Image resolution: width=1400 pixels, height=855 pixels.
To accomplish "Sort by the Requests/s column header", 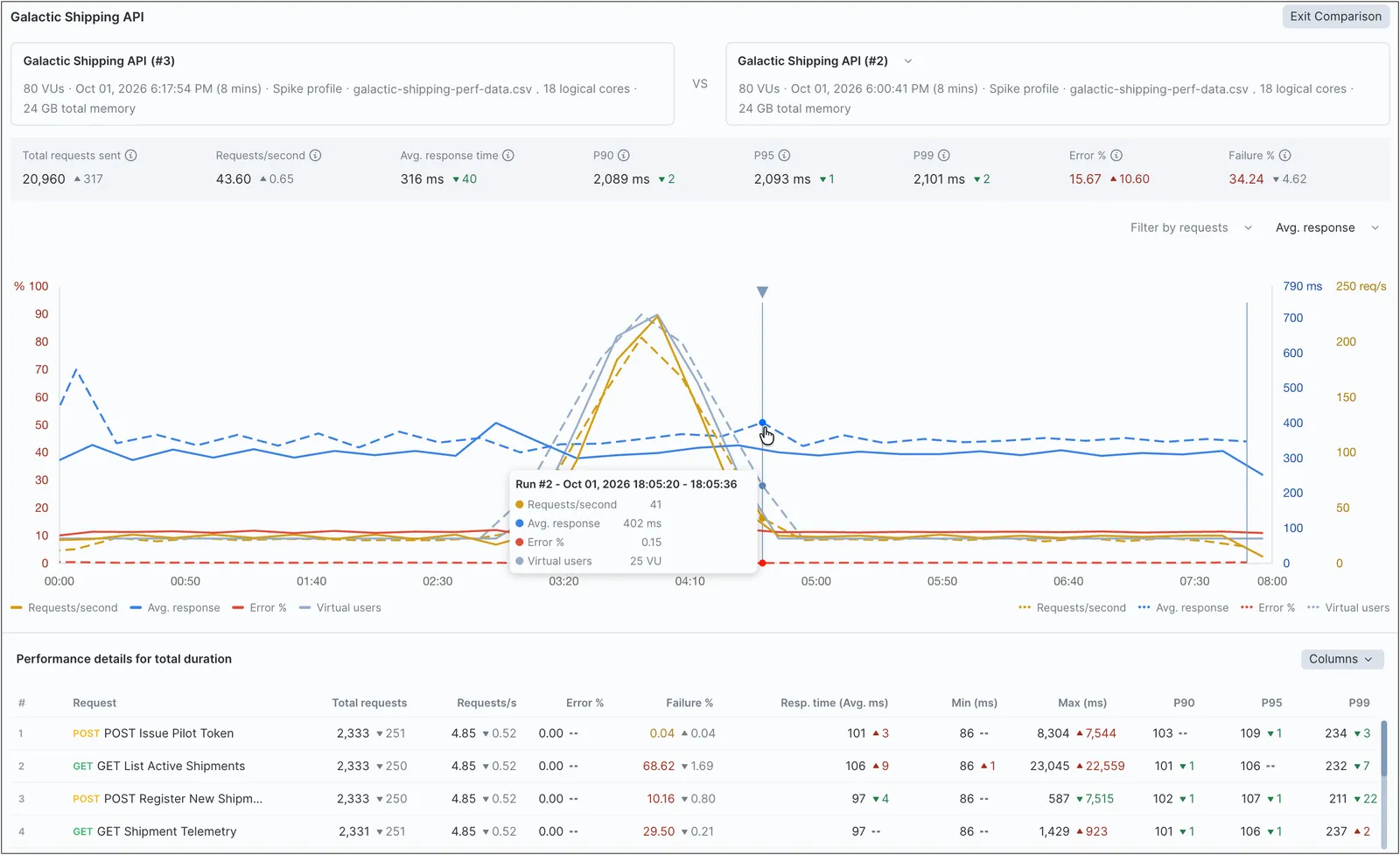I will tap(486, 703).
